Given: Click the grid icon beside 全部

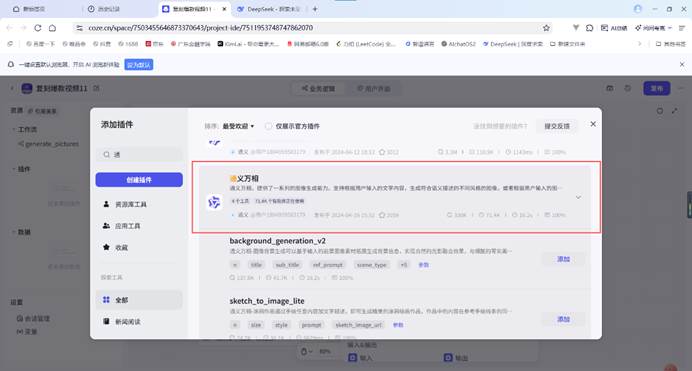Looking at the screenshot, I should click(x=106, y=300).
